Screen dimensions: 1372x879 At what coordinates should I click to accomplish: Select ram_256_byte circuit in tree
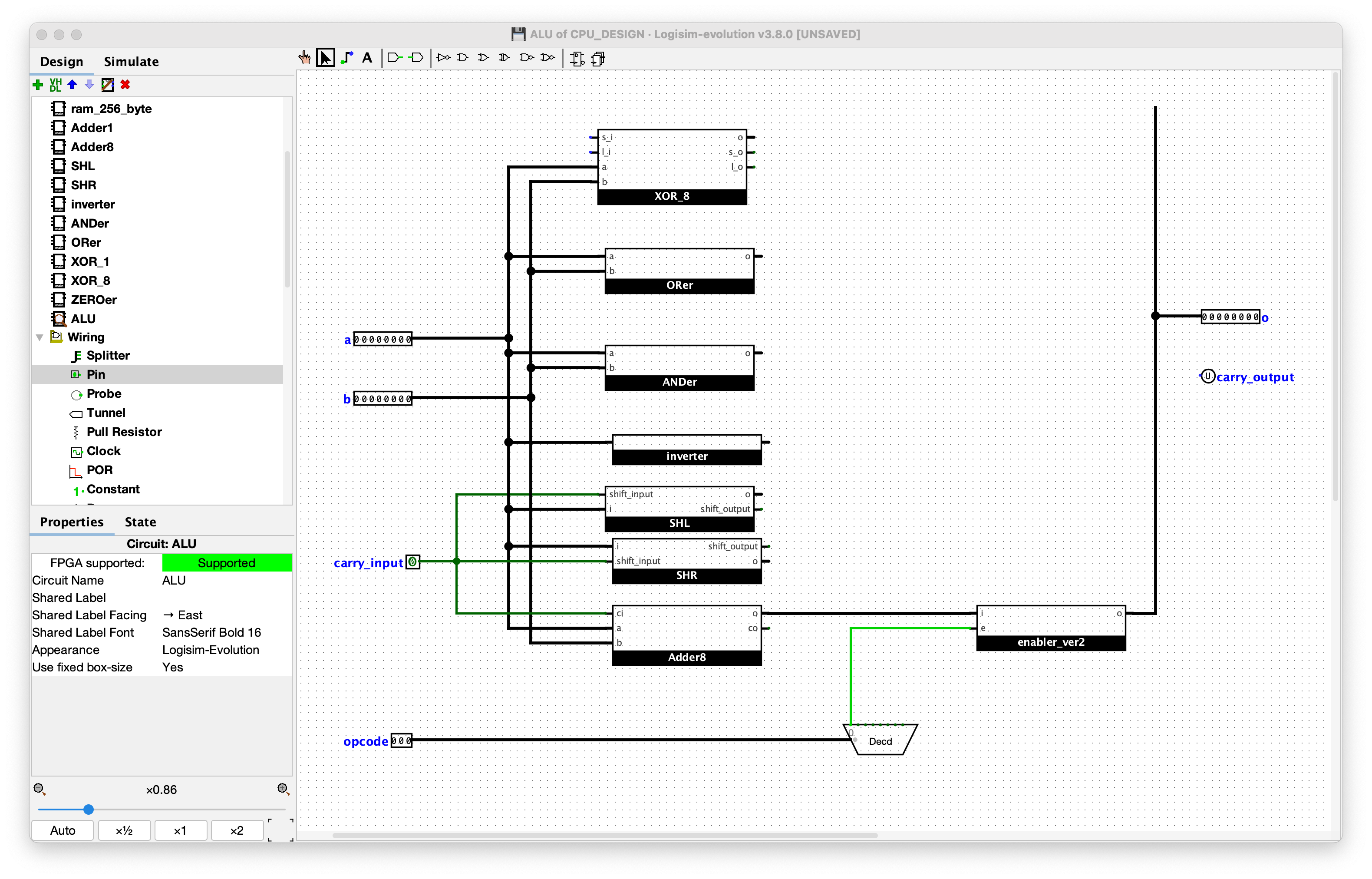111,109
